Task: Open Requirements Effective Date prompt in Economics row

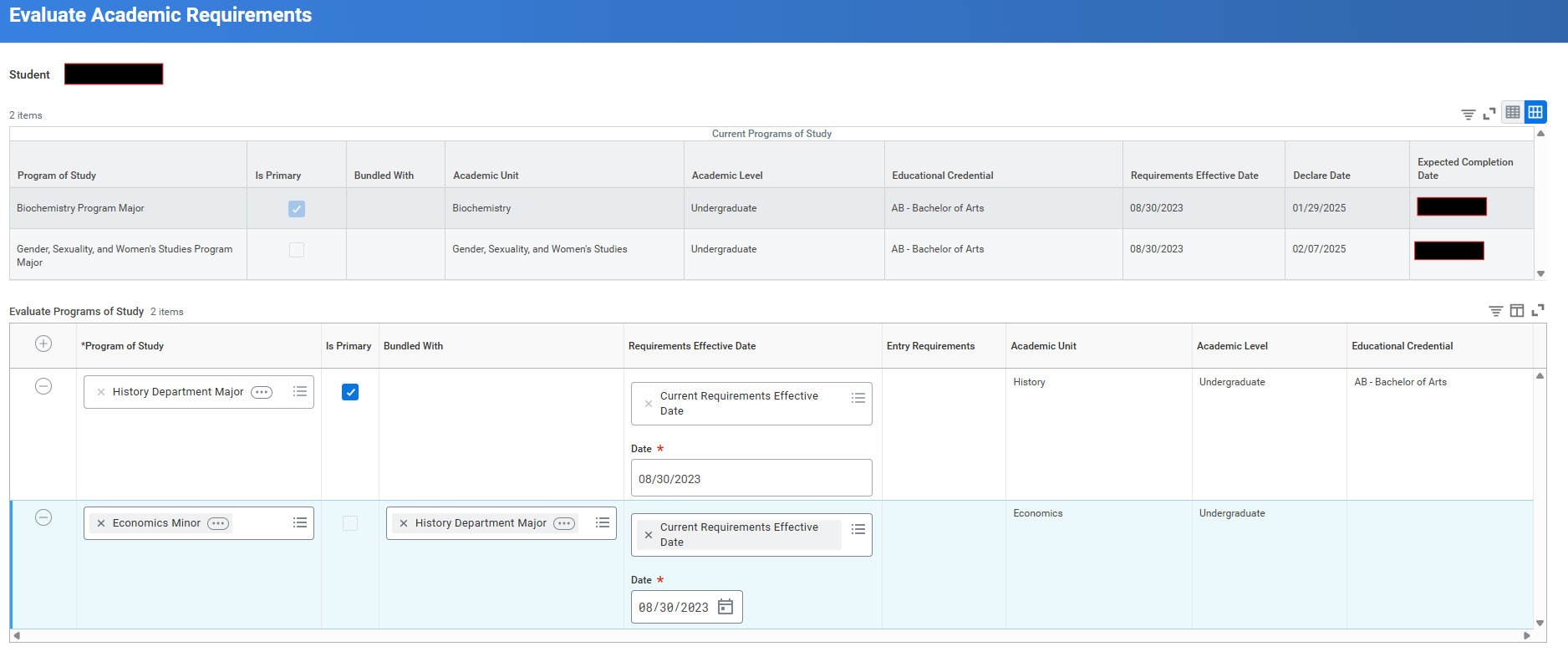Action: 858,529
